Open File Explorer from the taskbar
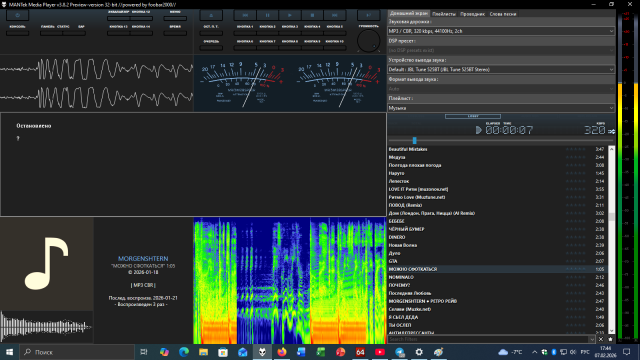Image resolution: width=640 pixels, height=360 pixels. pyautogui.click(x=203, y=352)
